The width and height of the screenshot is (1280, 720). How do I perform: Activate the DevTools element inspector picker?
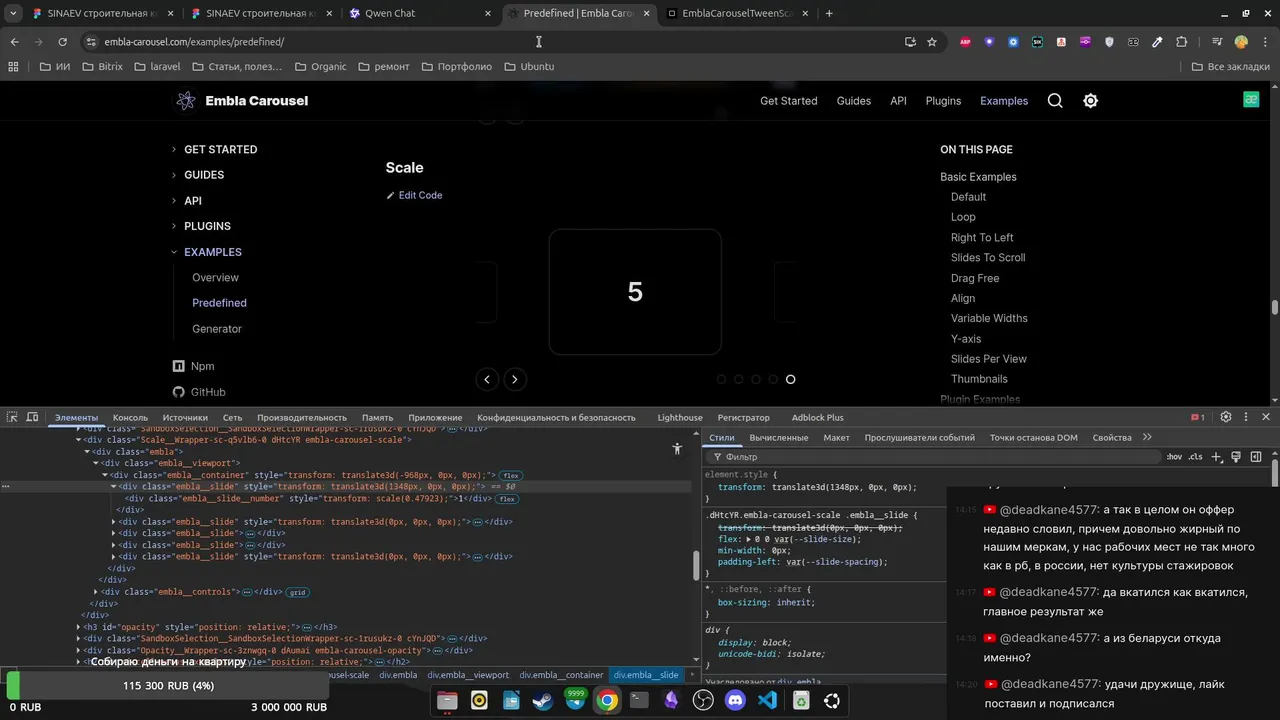click(12, 417)
